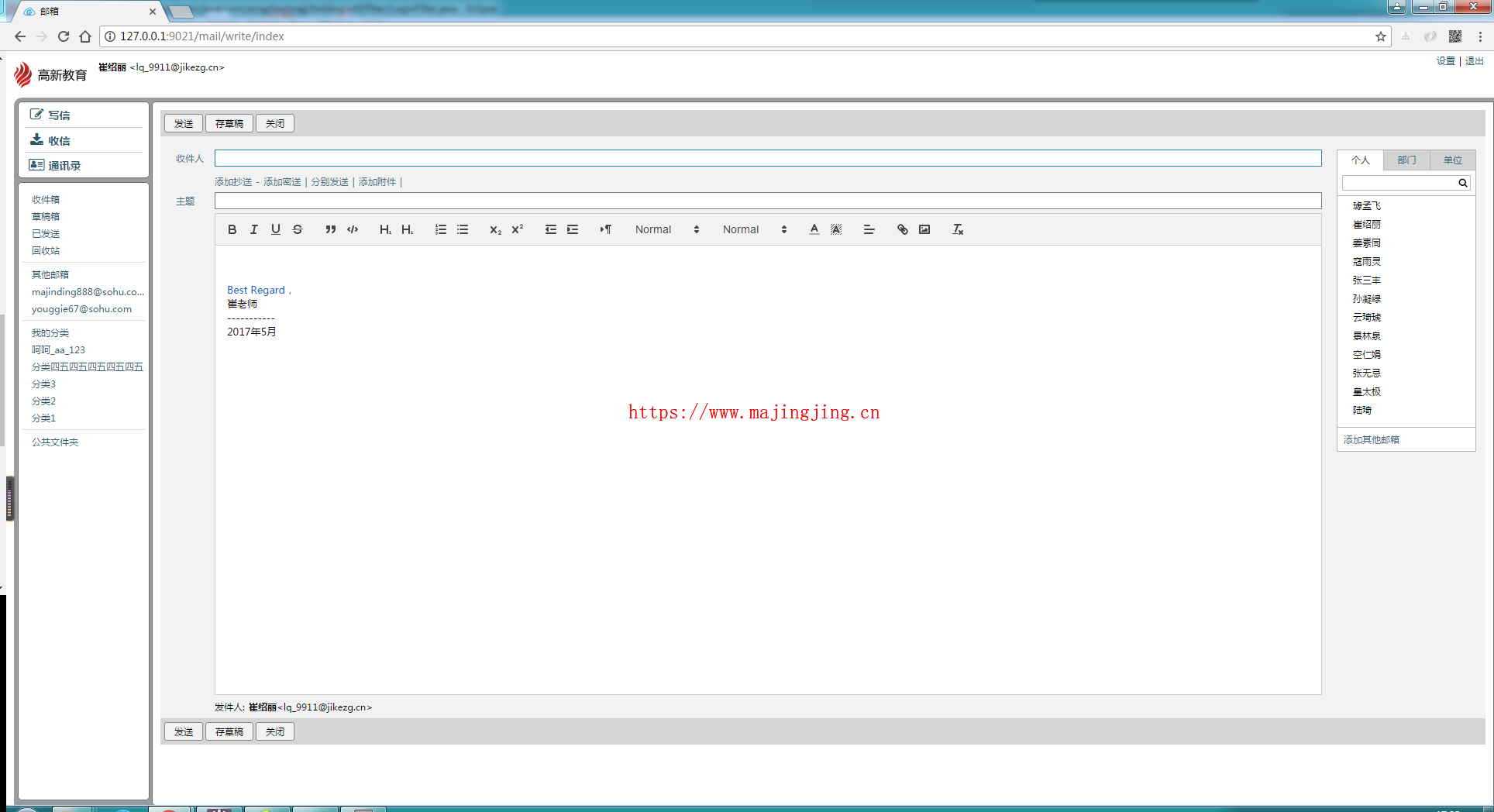
Task: Click the bottom 存草稿 button
Action: tap(229, 731)
